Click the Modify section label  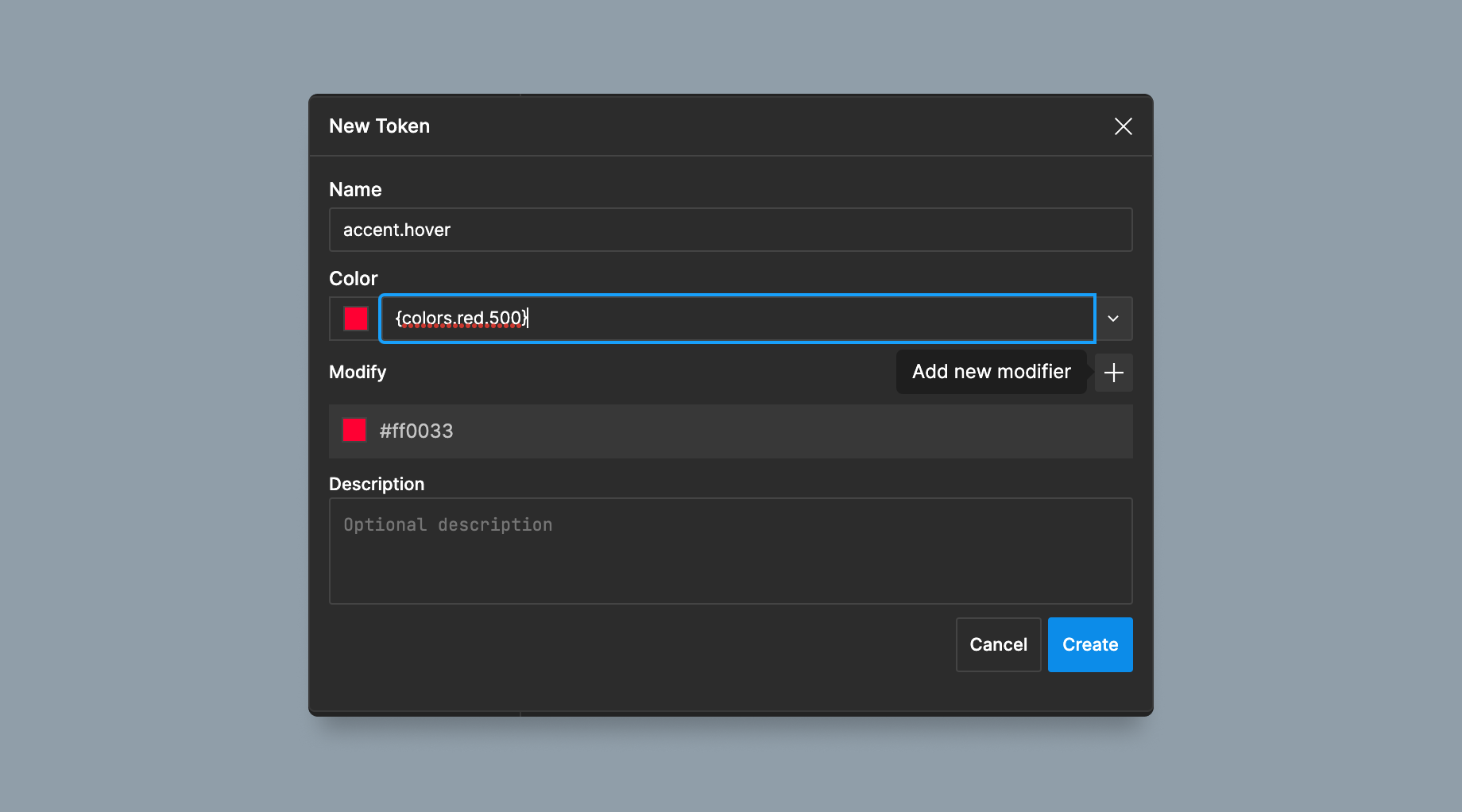358,372
